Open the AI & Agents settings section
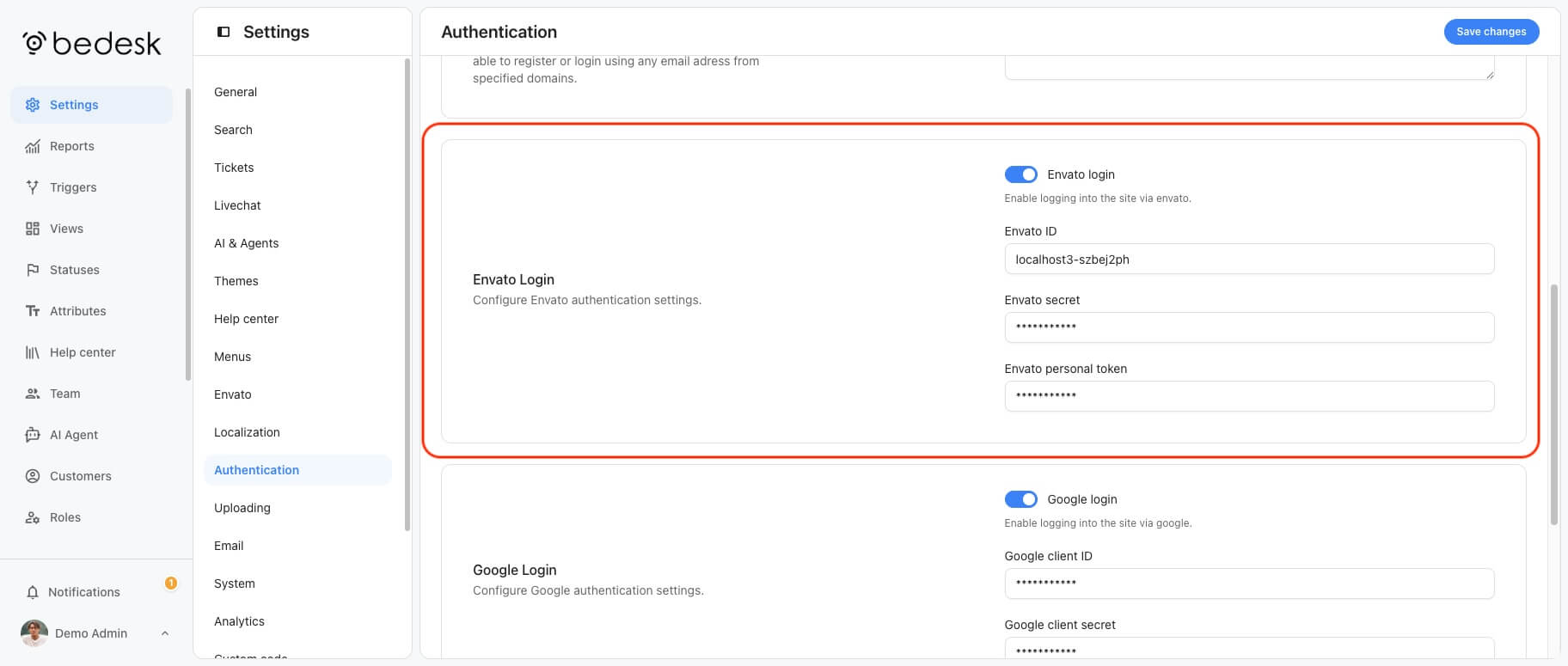Screen dimensions: 1568x666 point(297,243)
